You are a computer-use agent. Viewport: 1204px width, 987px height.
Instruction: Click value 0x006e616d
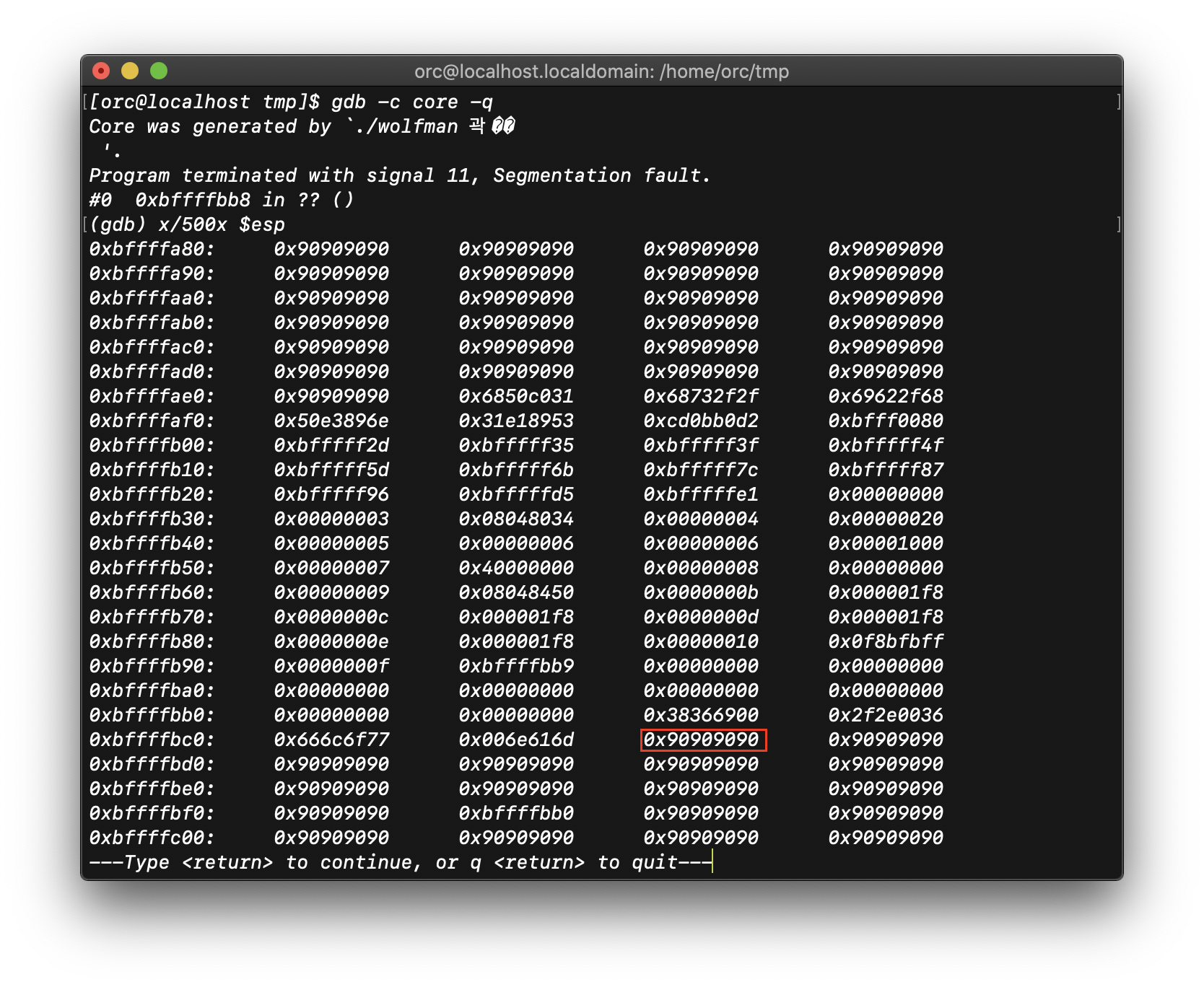[x=516, y=740]
